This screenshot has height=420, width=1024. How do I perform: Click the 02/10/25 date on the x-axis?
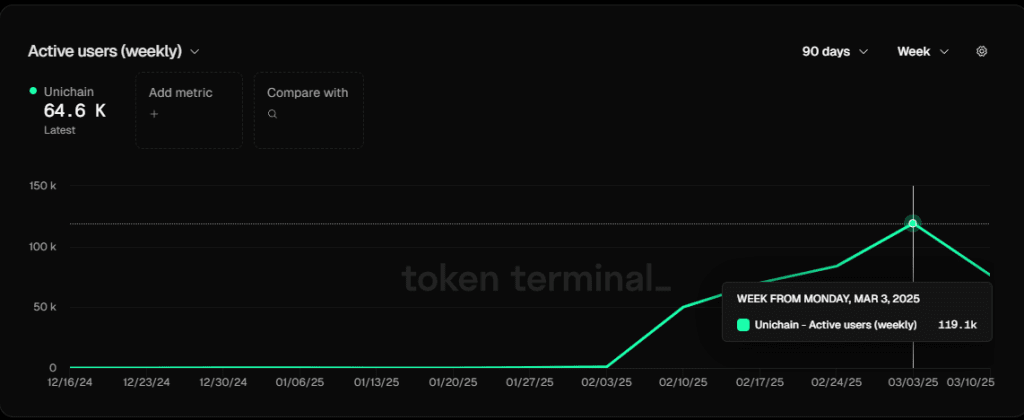click(684, 382)
